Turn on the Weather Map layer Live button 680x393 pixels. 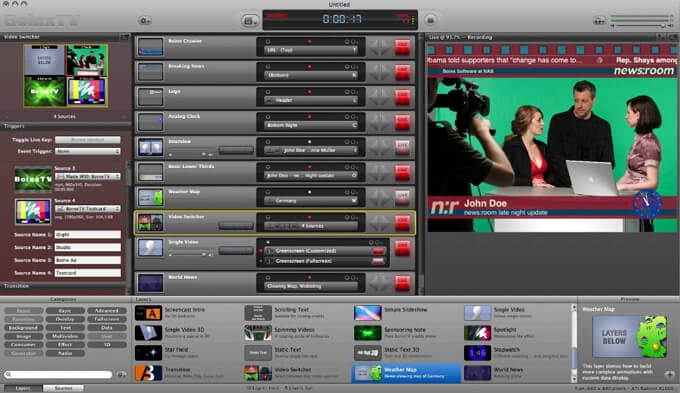(x=402, y=198)
